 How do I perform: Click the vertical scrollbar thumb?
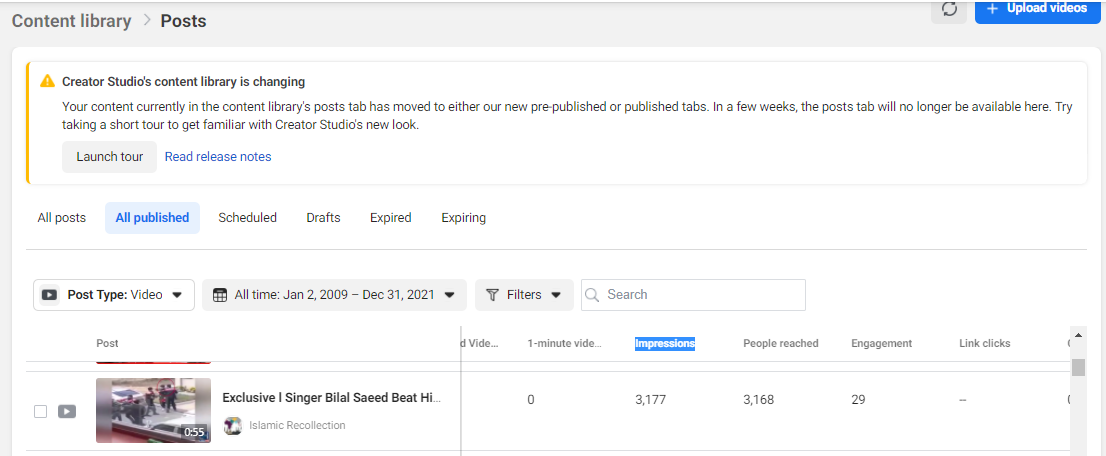pyautogui.click(x=1078, y=368)
